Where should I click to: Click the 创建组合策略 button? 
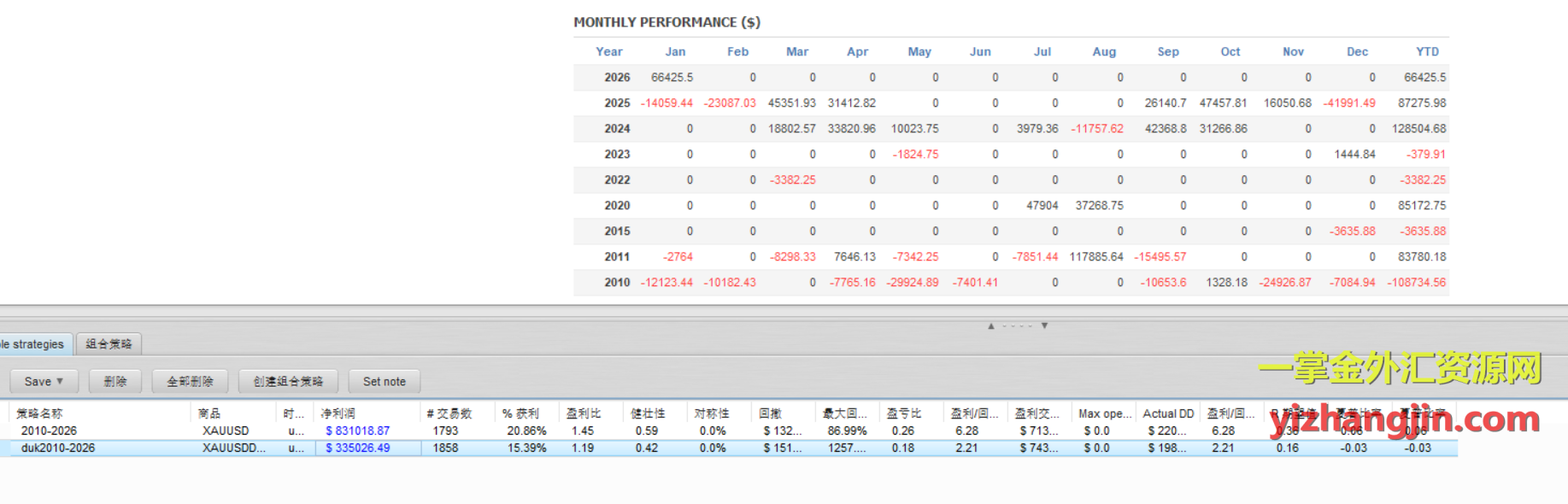(288, 381)
